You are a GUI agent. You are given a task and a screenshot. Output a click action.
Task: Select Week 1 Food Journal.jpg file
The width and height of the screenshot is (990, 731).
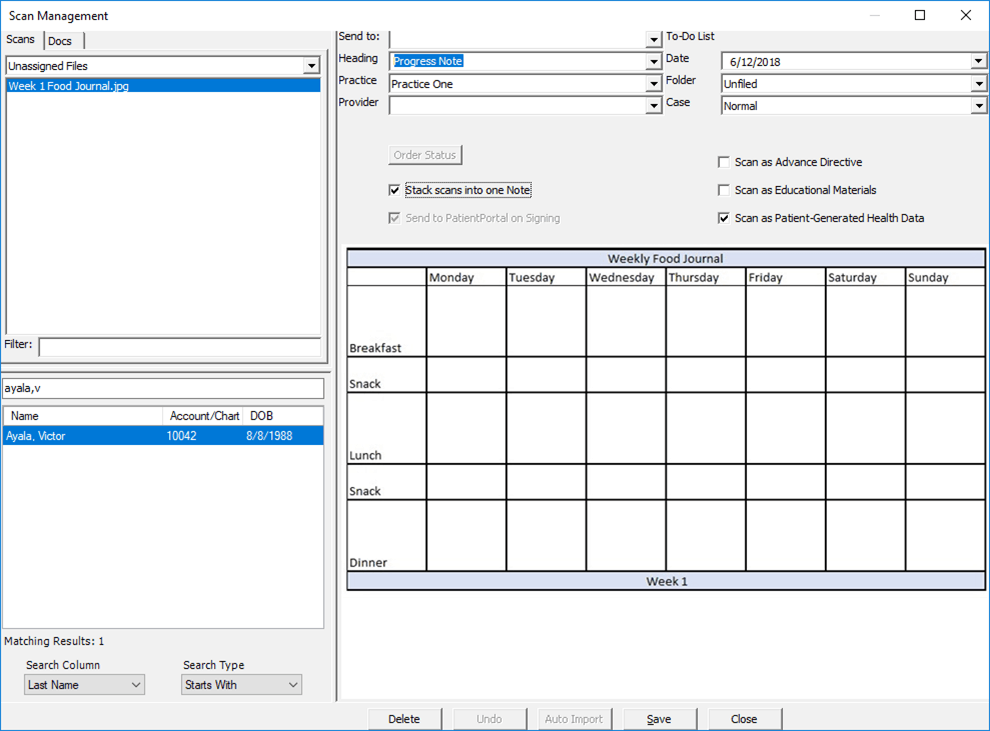164,86
